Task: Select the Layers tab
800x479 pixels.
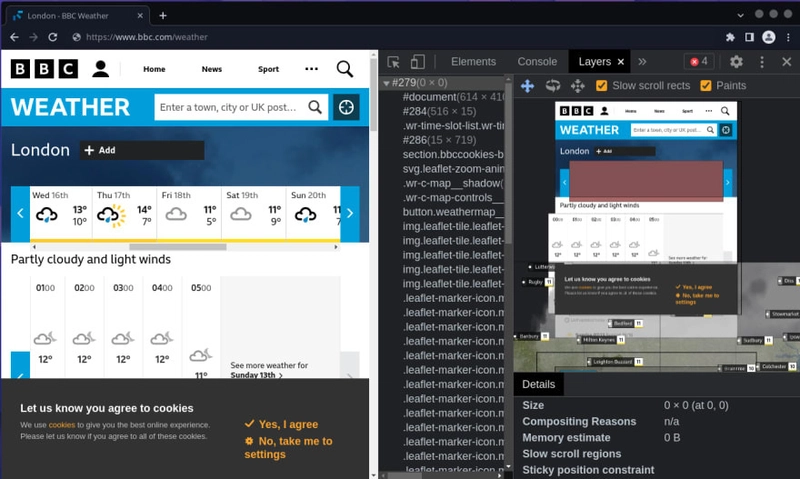Action: [x=594, y=62]
